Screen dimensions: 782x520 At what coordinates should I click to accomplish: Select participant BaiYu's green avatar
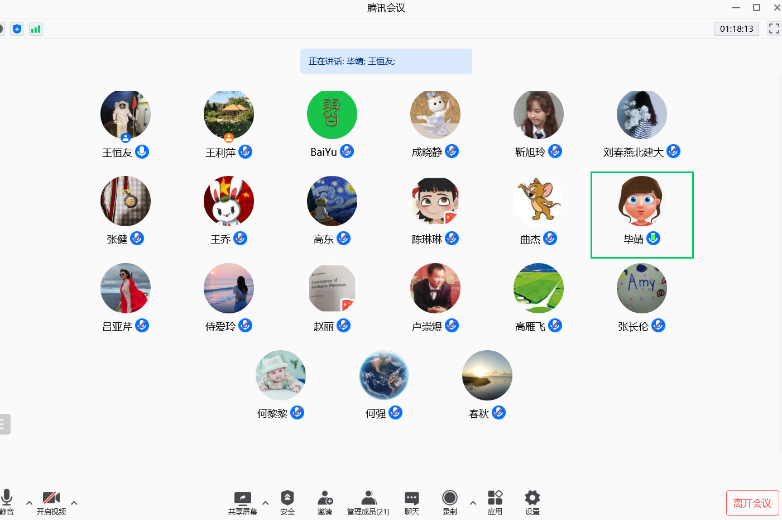332,116
